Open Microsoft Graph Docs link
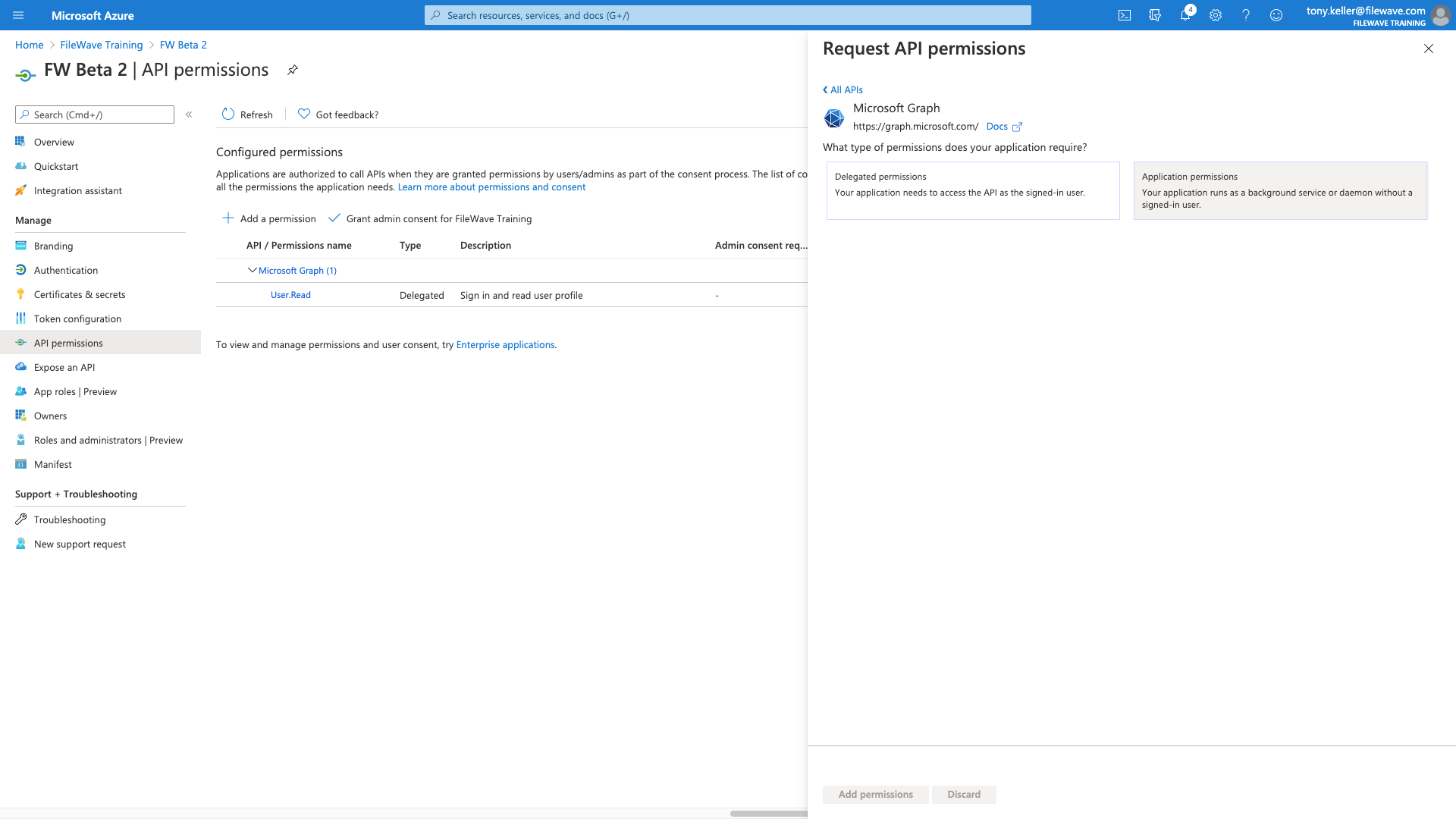Image resolution: width=1456 pixels, height=819 pixels. [1004, 127]
